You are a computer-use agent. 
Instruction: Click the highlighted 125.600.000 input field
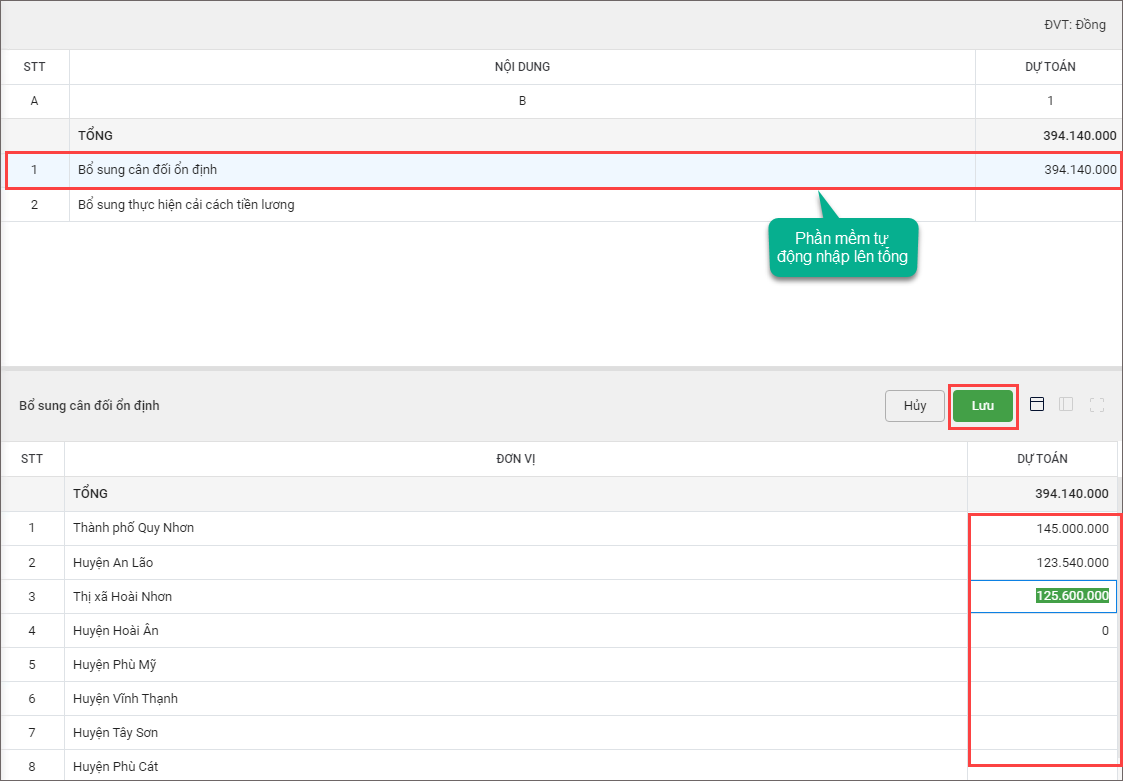[1043, 596]
